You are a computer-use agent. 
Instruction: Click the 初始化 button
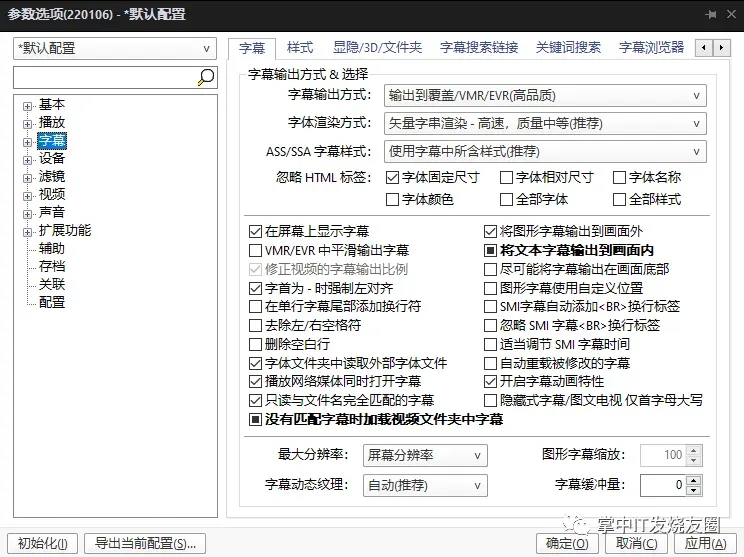coord(43,543)
